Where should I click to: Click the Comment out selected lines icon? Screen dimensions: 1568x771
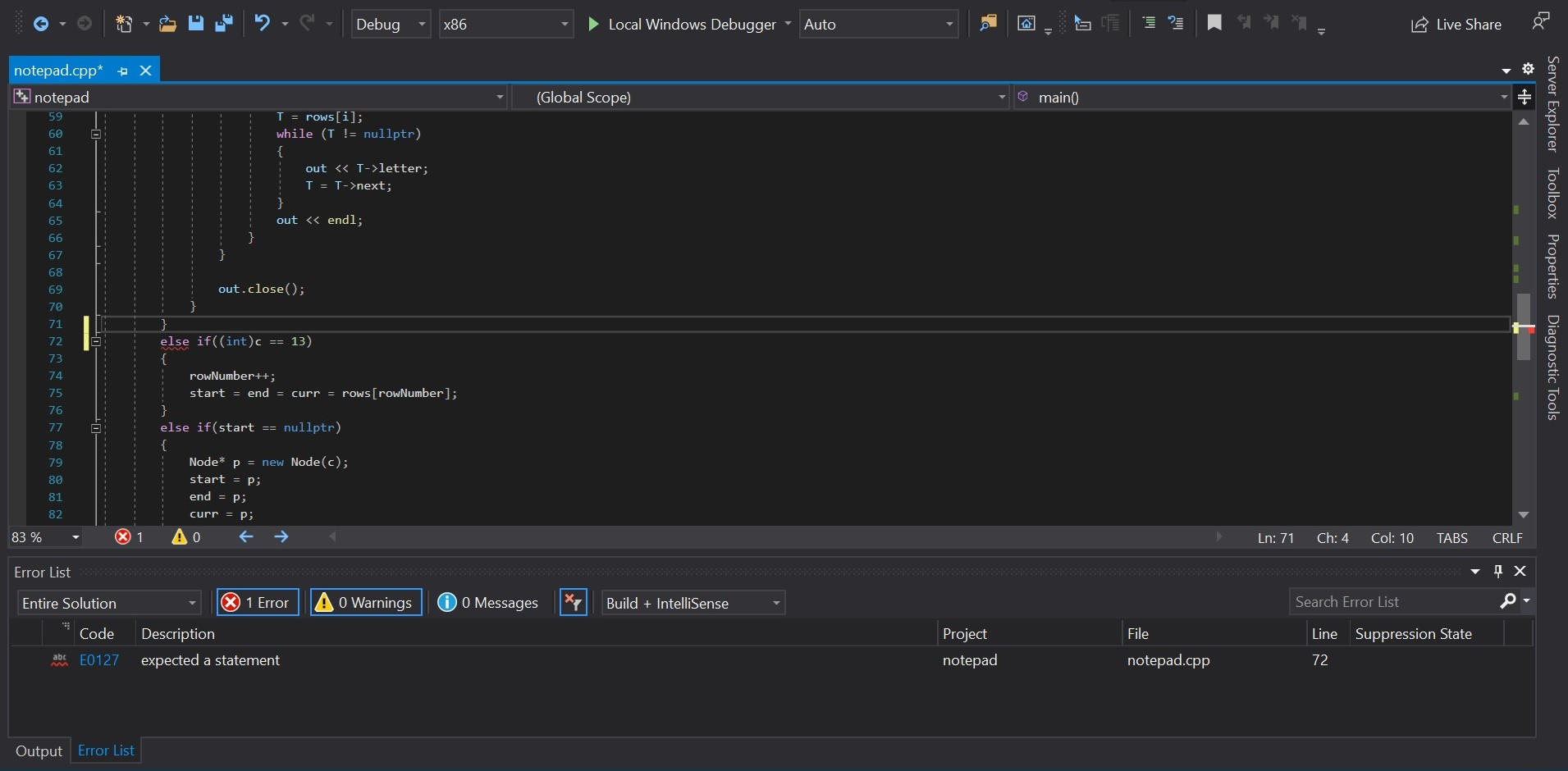1149,24
